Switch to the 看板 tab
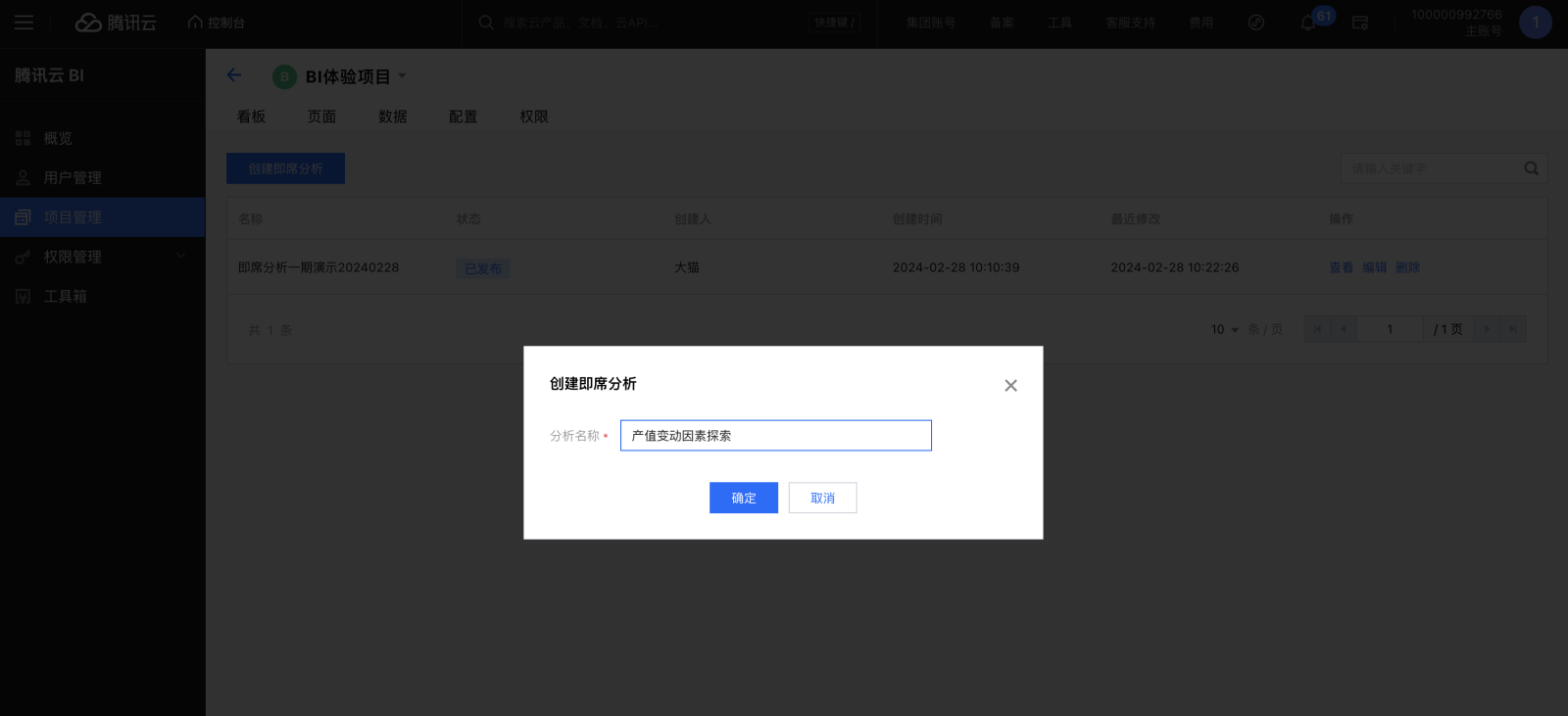The image size is (1568, 716). pos(251,117)
